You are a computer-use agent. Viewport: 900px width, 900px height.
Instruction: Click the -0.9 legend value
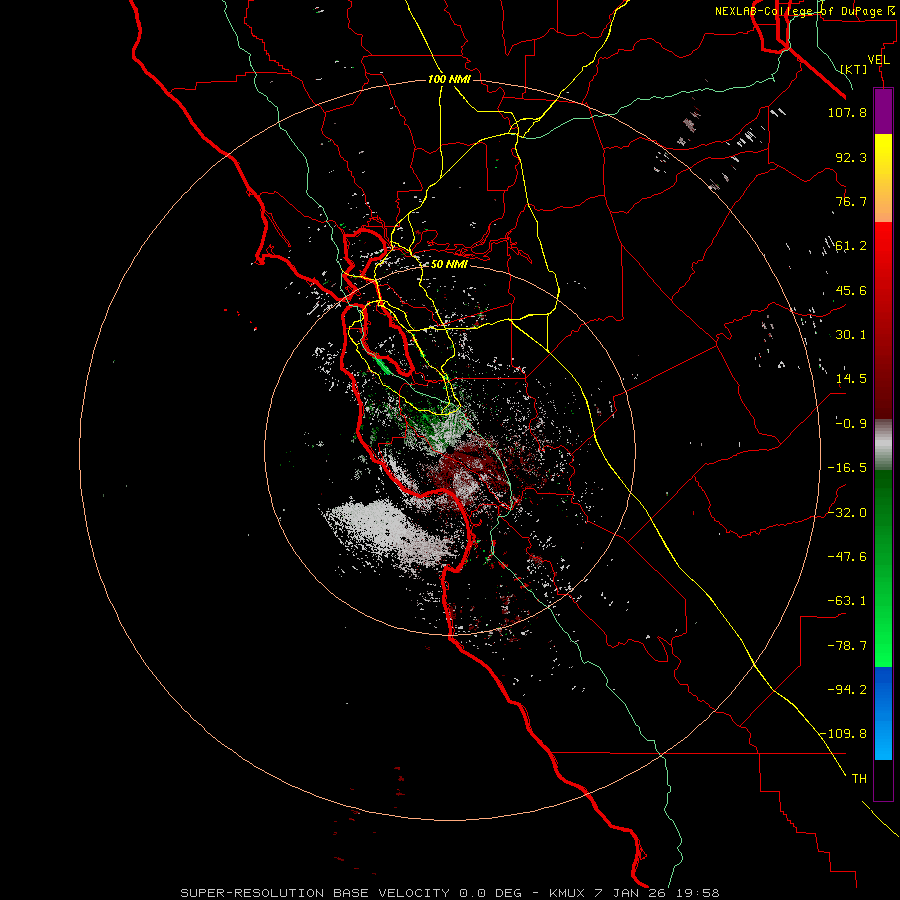click(x=851, y=424)
